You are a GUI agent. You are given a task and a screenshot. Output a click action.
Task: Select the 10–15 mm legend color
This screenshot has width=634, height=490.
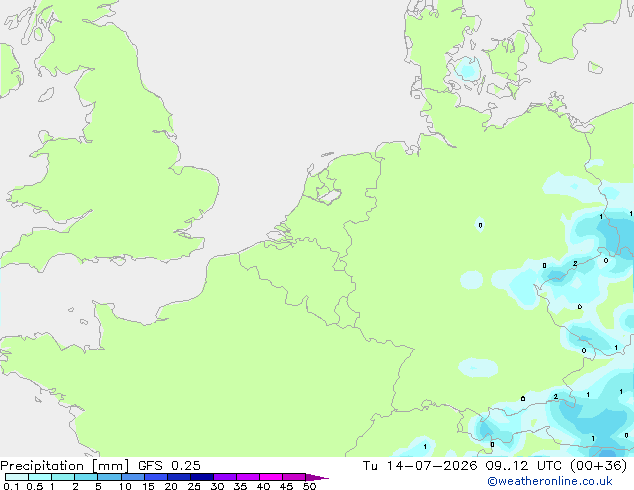point(133,477)
